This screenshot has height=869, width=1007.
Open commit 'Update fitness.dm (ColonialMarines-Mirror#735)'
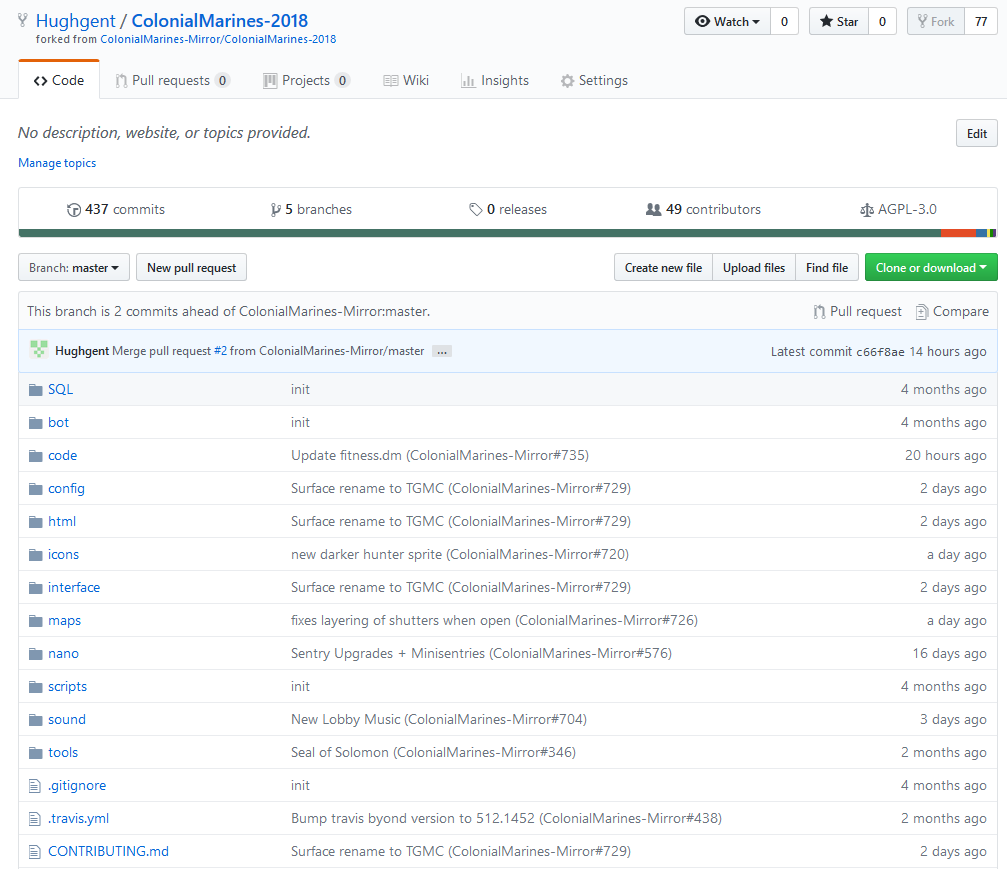tap(440, 456)
